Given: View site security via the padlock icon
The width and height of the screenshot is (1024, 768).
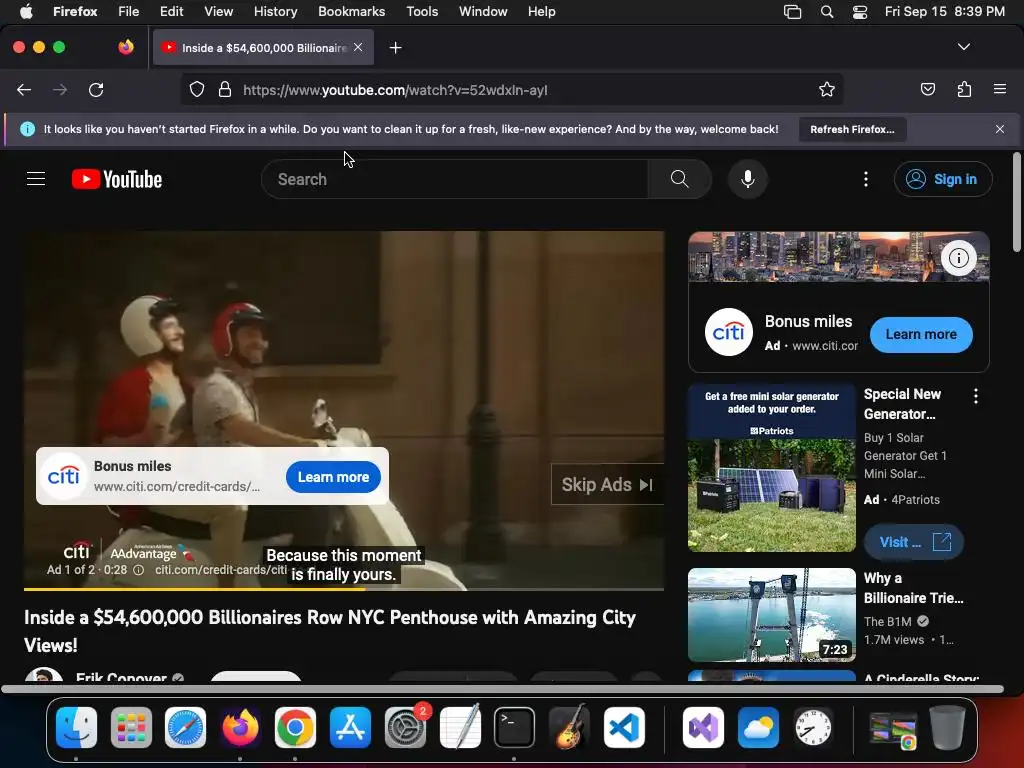Looking at the screenshot, I should (x=225, y=90).
